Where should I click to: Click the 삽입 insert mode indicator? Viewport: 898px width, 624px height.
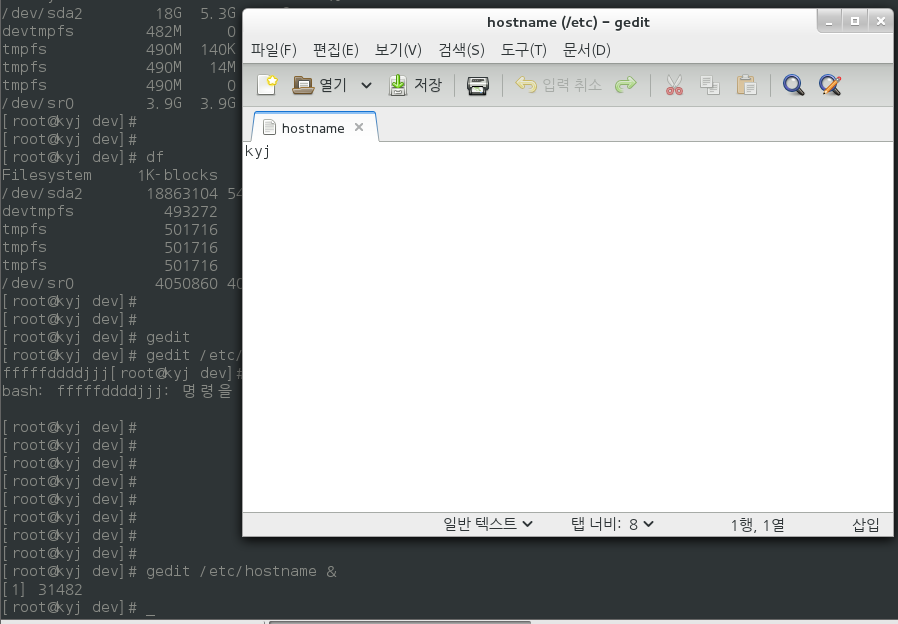tap(865, 524)
